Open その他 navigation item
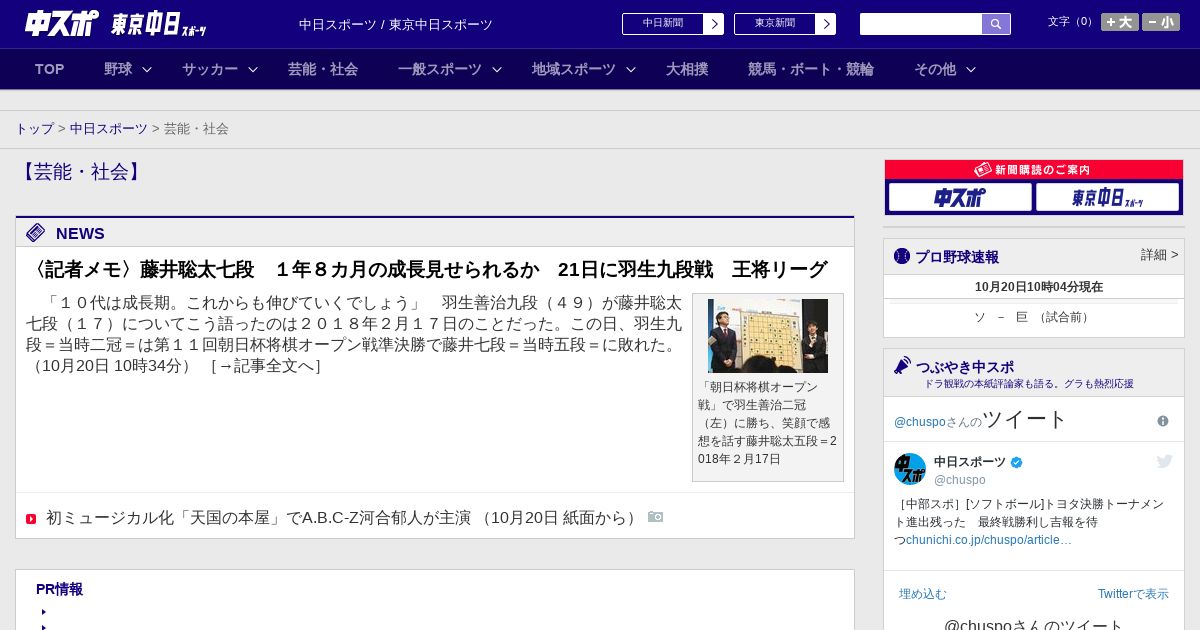1200x630 pixels. (x=935, y=69)
